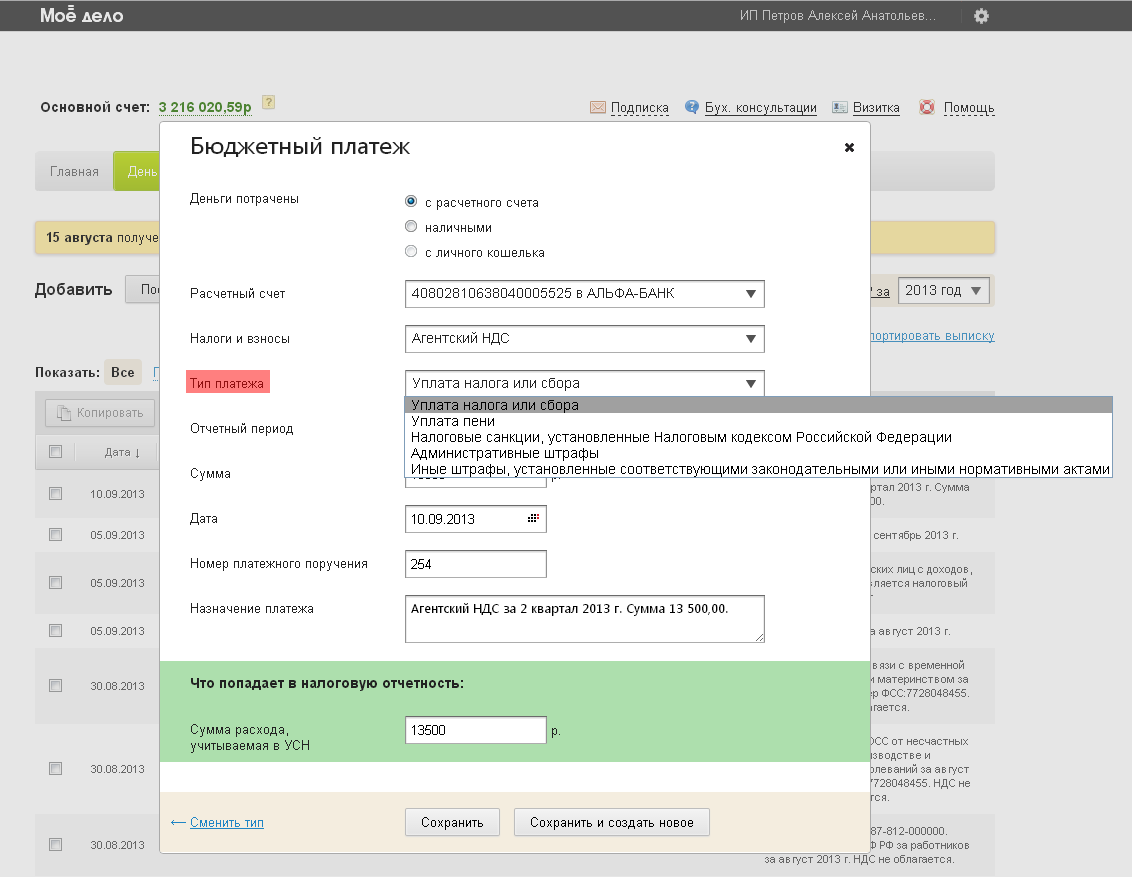Select the наличными payment option
The image size is (1132, 877).
coord(411,227)
